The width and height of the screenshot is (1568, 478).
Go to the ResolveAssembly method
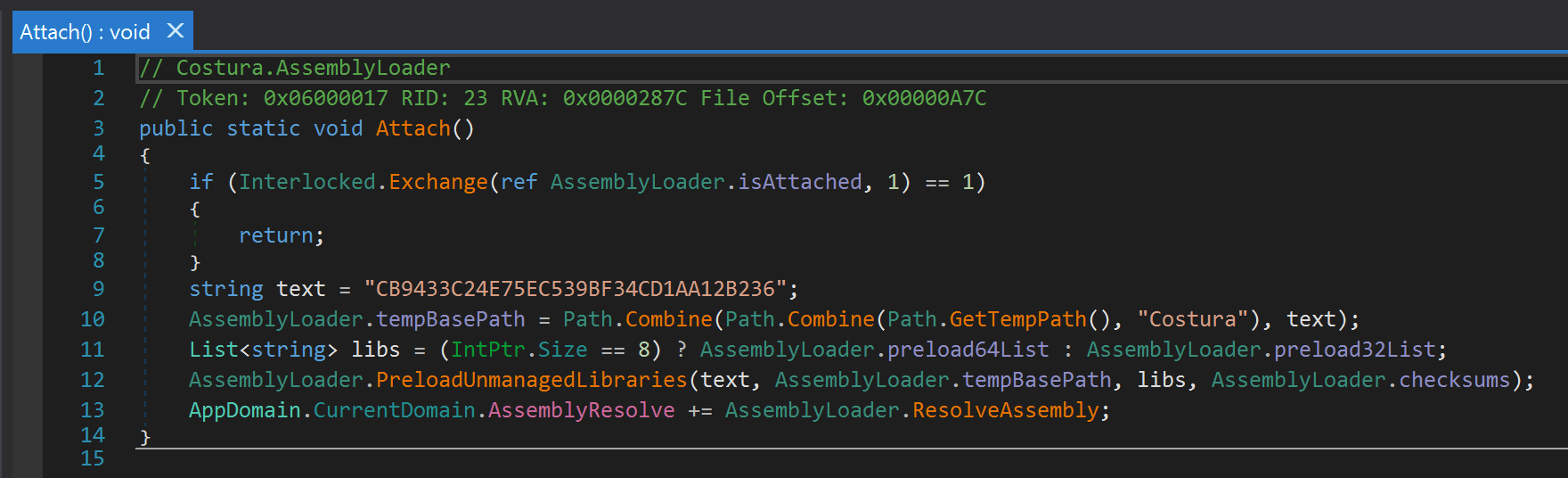point(1005,410)
